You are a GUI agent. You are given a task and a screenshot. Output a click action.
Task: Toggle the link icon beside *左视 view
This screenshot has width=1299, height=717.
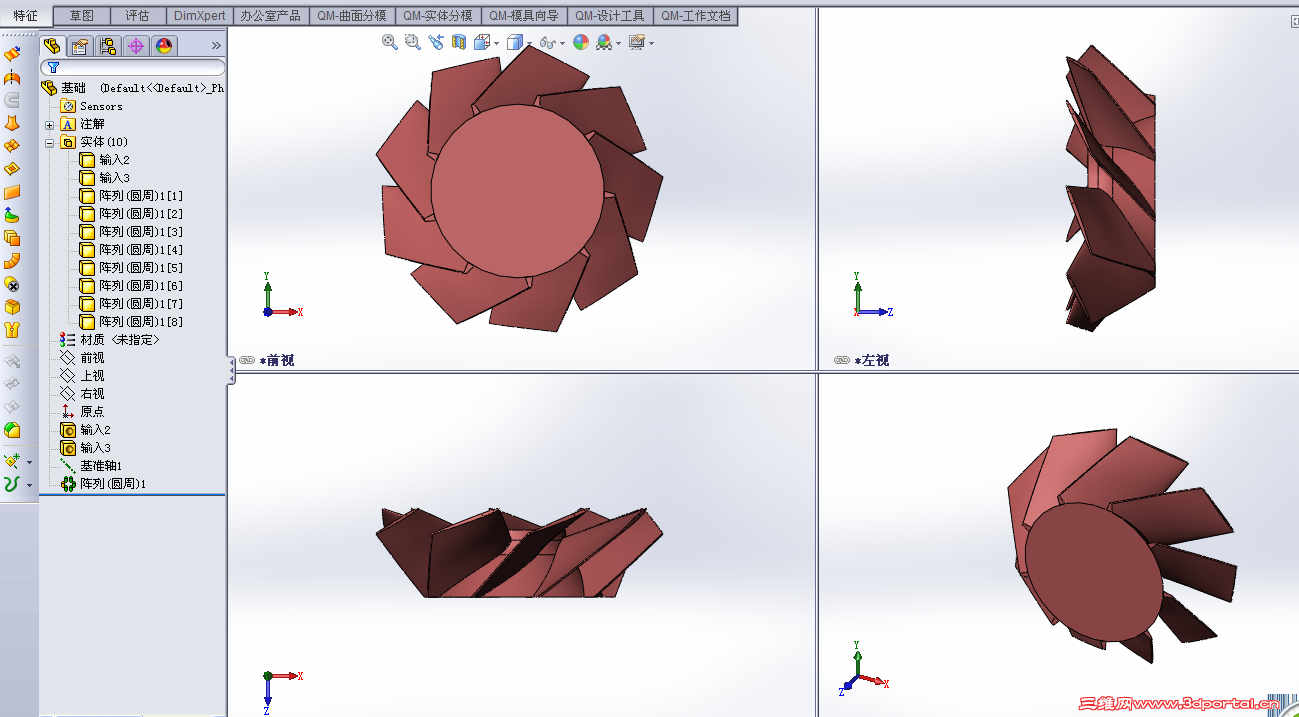coord(841,360)
